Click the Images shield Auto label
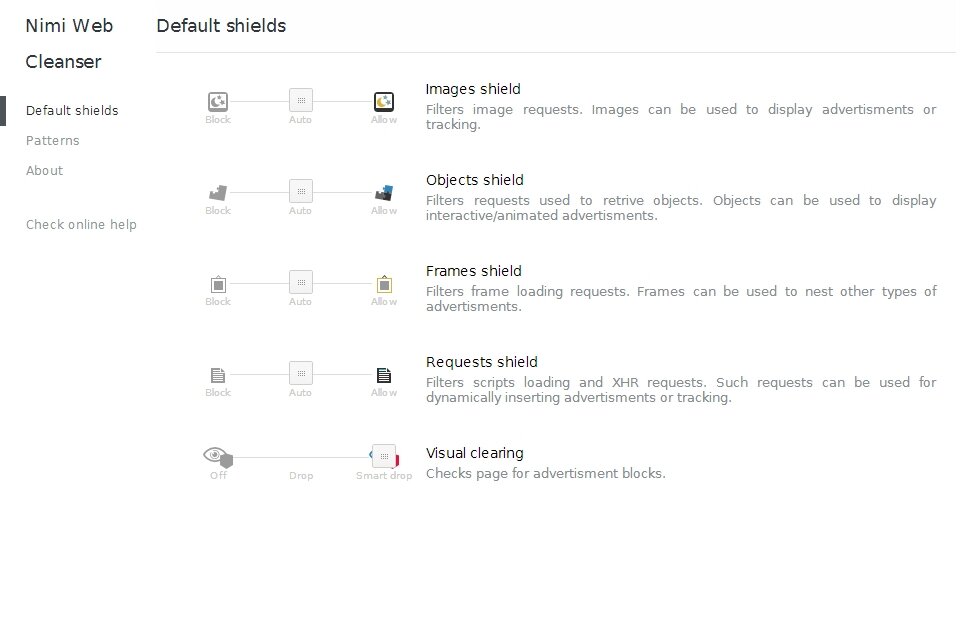Screen dimensions: 970x620 click(x=301, y=119)
